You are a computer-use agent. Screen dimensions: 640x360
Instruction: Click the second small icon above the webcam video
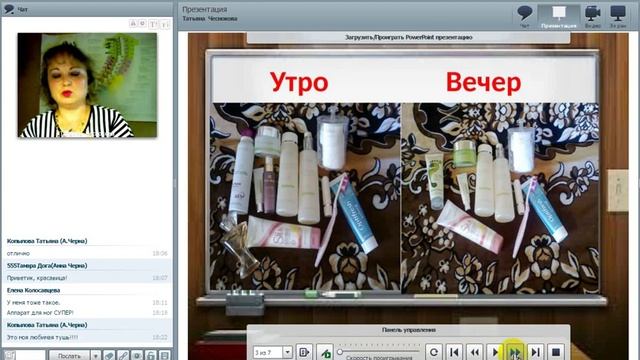pos(142,24)
